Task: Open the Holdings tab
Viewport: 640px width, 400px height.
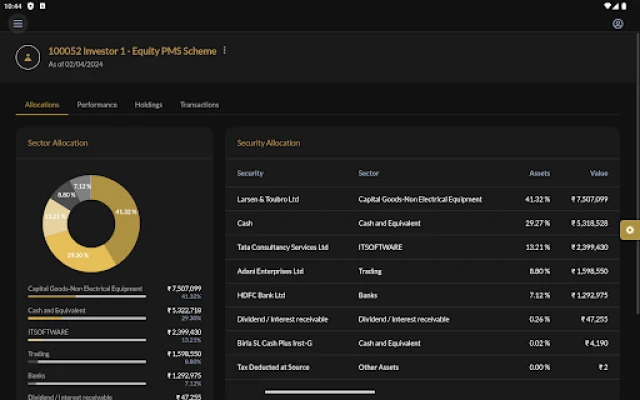Action: pos(148,105)
